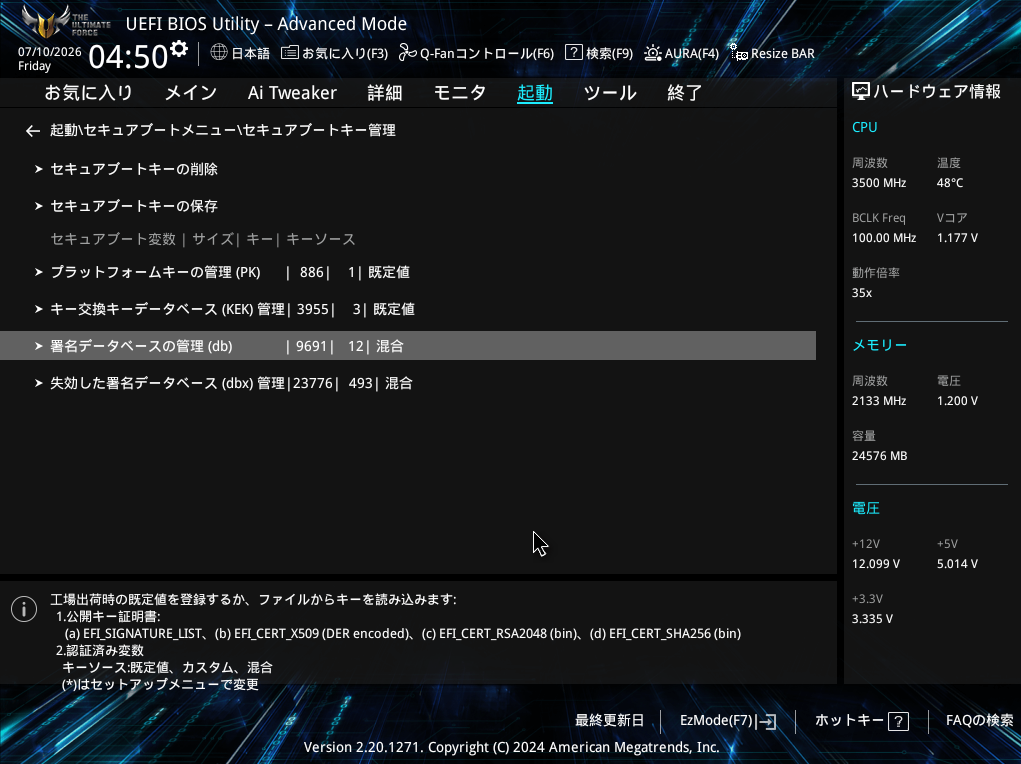Click ホットキー text in footer

point(849,720)
